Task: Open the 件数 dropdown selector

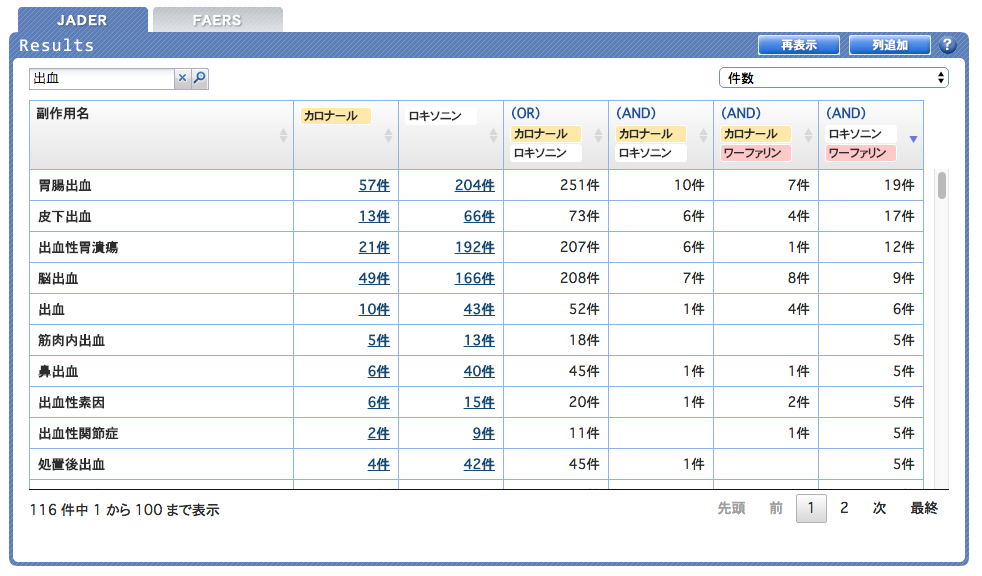Action: point(833,78)
